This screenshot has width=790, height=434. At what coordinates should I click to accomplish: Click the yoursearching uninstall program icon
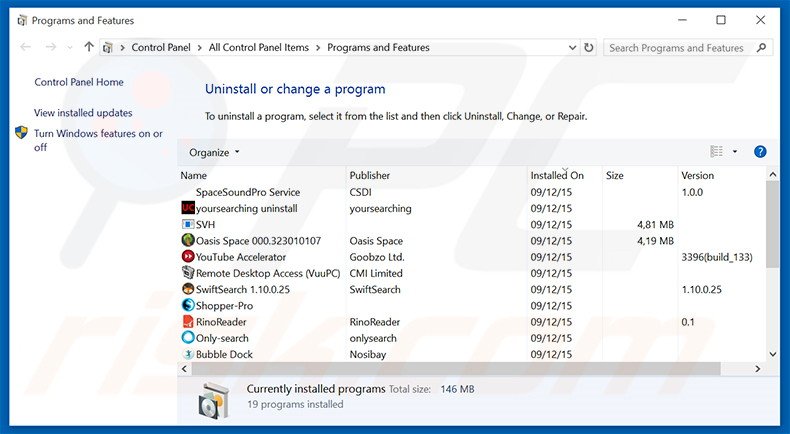click(x=188, y=208)
